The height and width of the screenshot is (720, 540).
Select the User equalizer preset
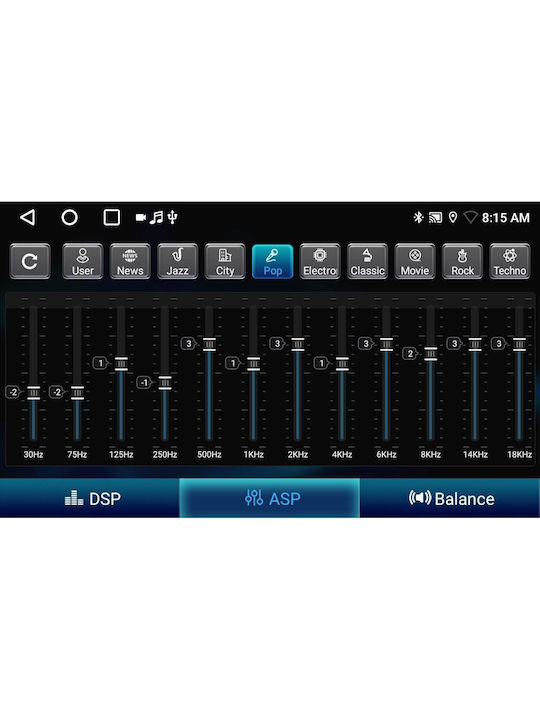(83, 261)
